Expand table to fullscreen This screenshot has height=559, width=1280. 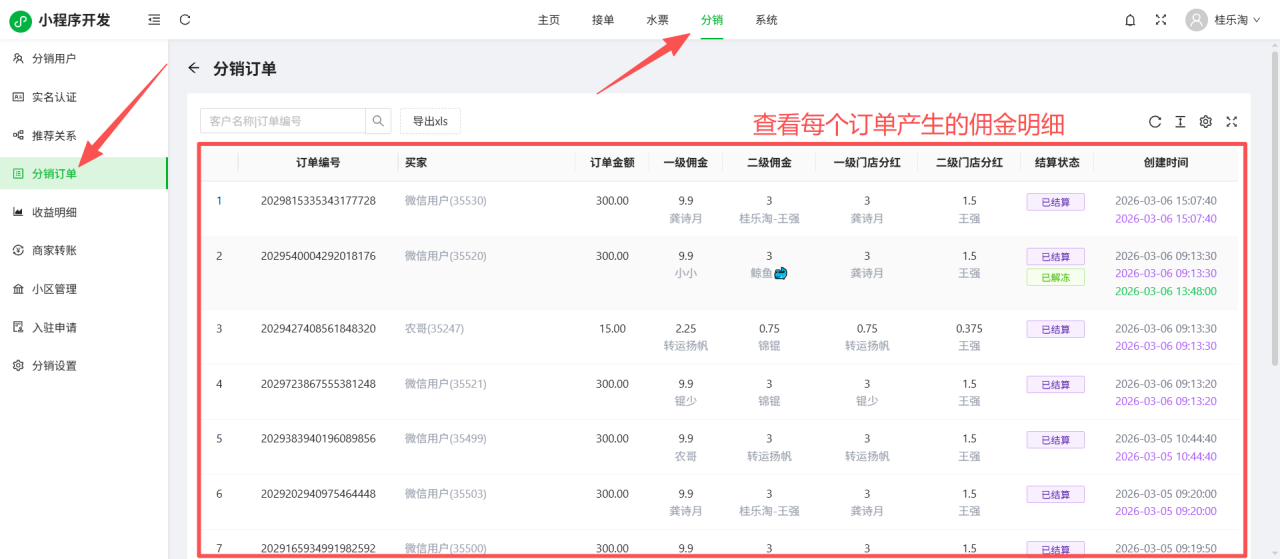click(1232, 122)
